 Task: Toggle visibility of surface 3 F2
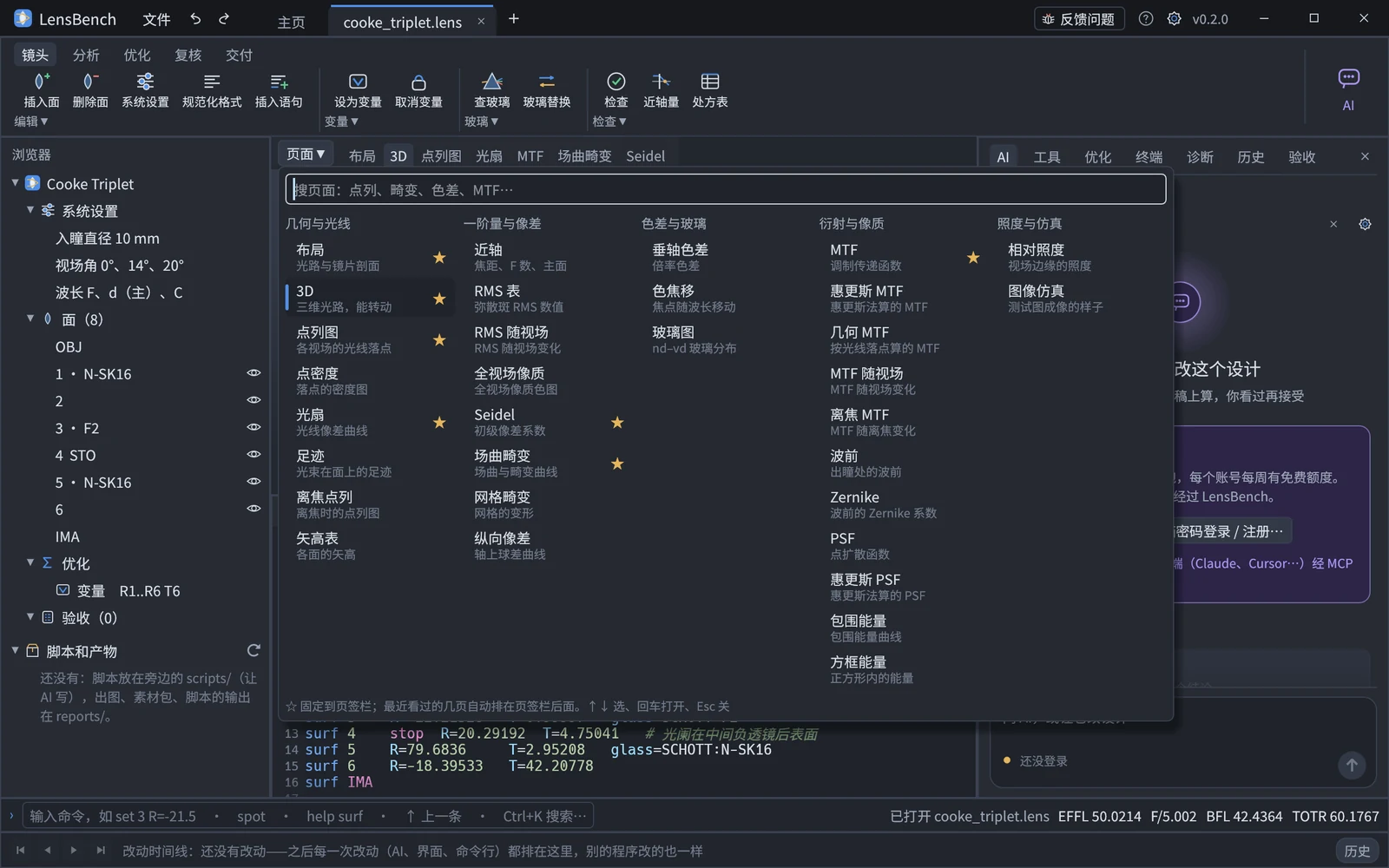(x=253, y=427)
